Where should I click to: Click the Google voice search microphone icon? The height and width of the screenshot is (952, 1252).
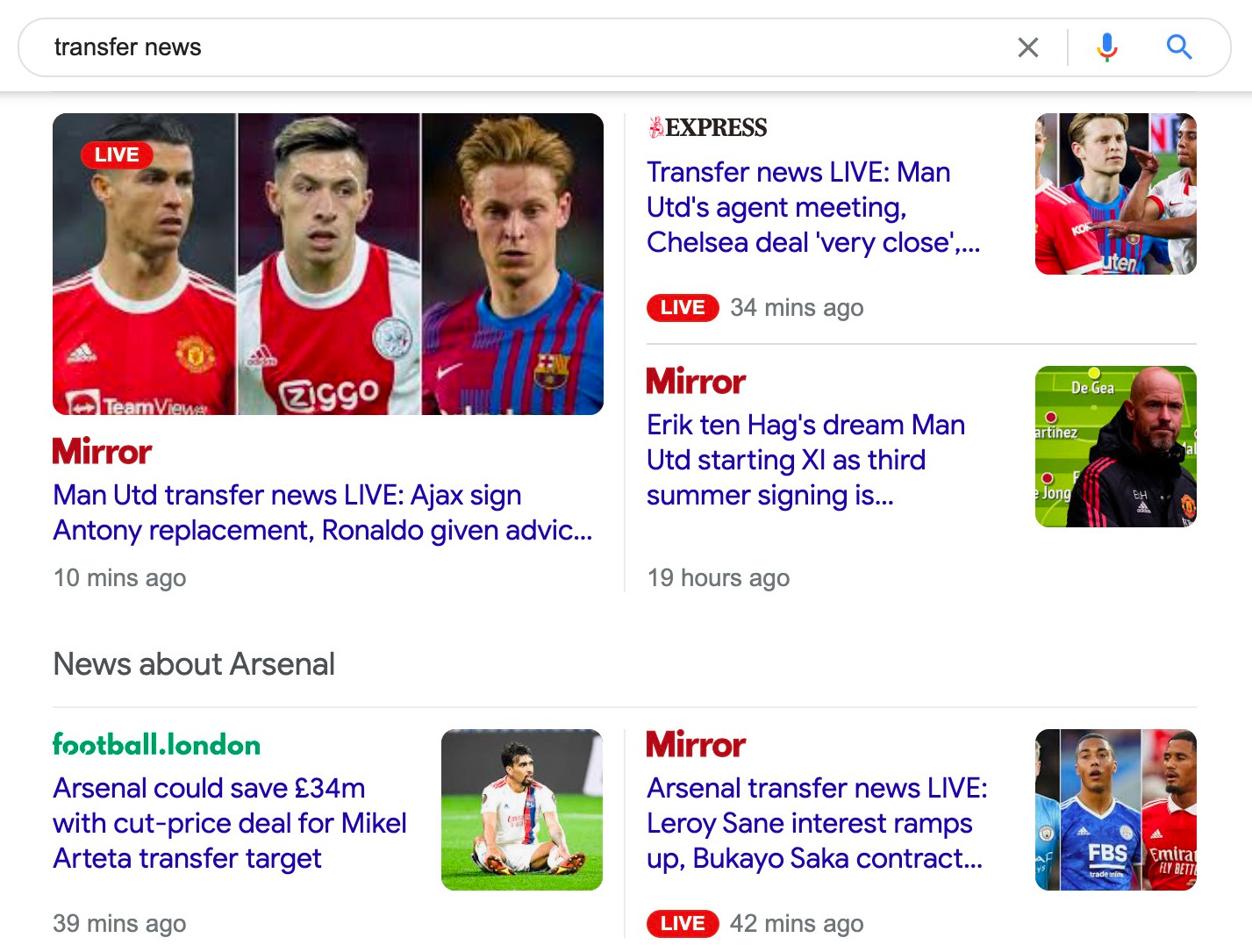pyautogui.click(x=1107, y=47)
